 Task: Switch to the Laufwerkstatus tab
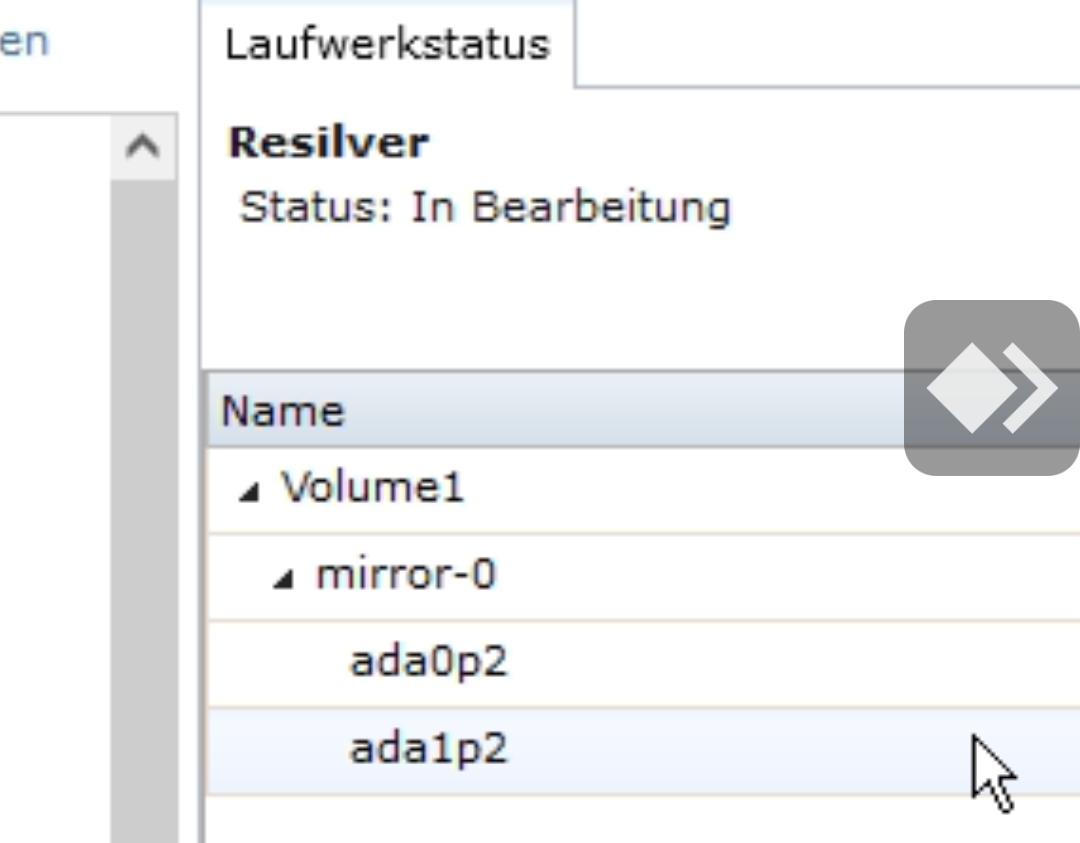tap(387, 44)
